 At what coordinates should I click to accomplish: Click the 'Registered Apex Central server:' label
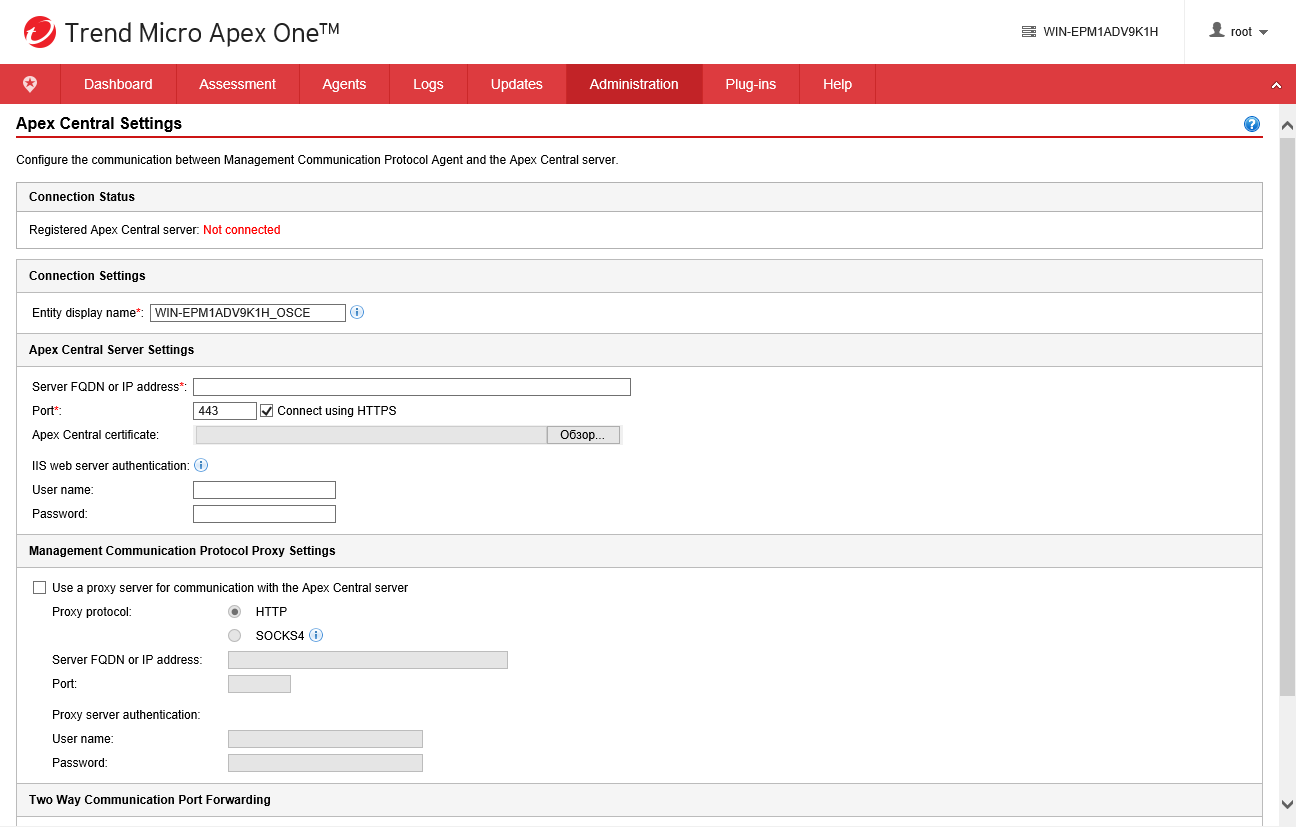point(114,230)
